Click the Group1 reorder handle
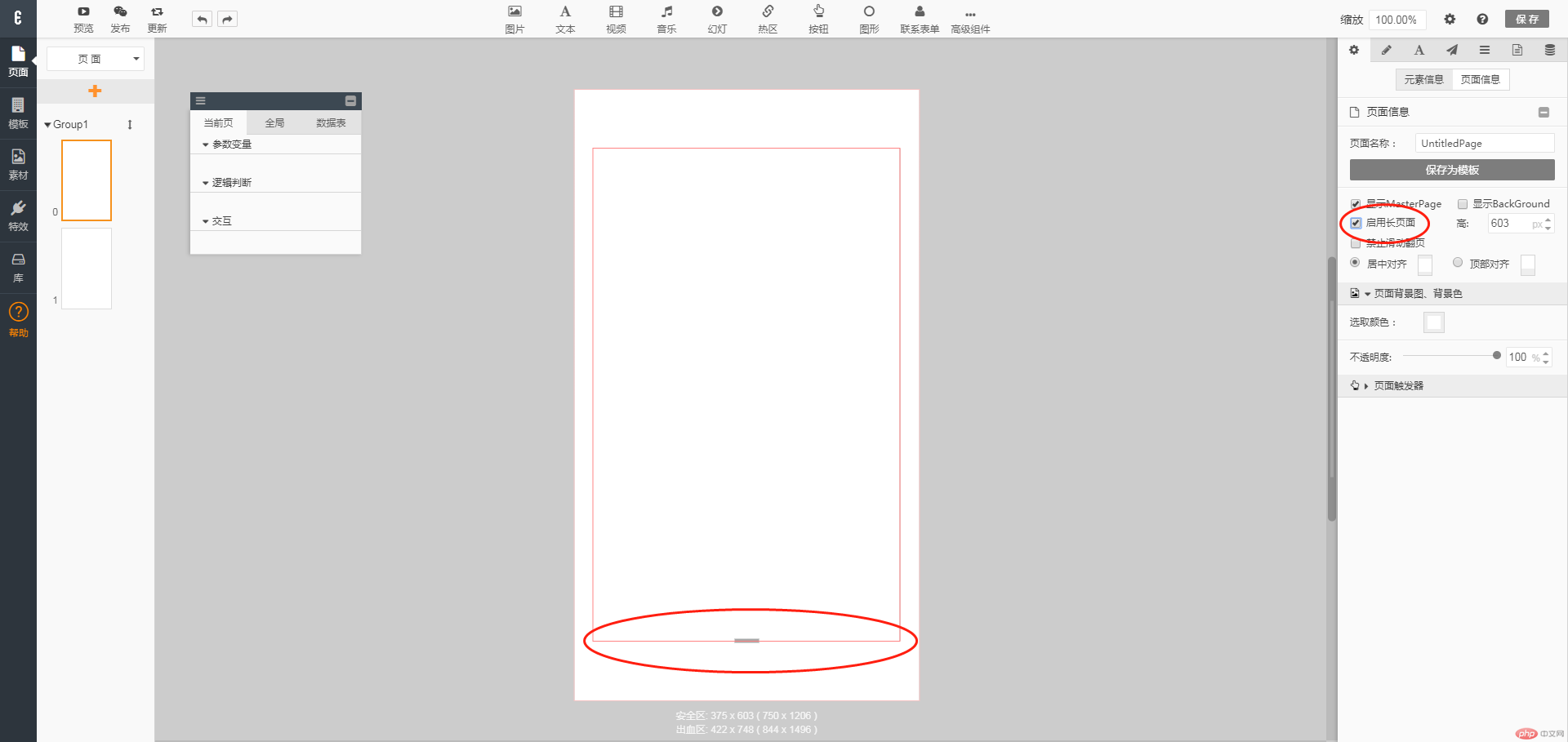 coord(130,125)
